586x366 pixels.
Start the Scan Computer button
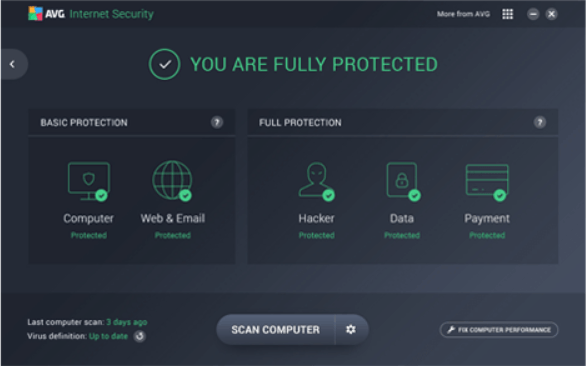click(x=275, y=329)
